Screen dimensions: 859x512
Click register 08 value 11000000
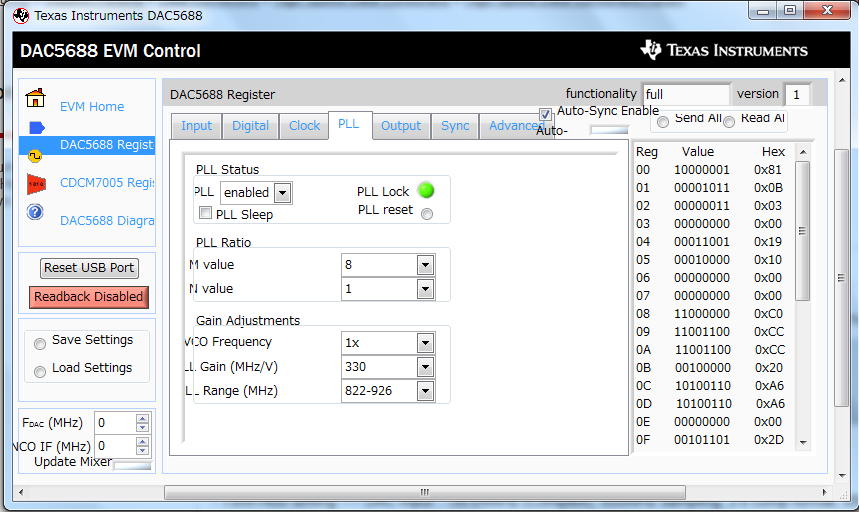tap(702, 314)
